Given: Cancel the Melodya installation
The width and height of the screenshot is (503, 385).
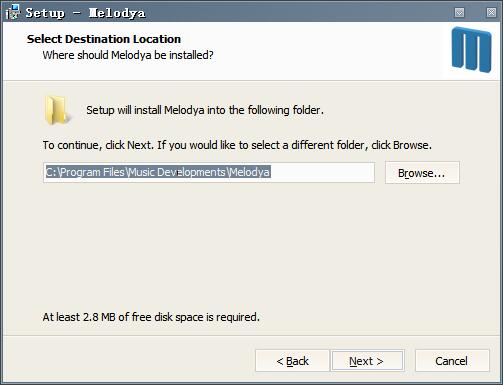Looking at the screenshot, I should [x=452, y=361].
